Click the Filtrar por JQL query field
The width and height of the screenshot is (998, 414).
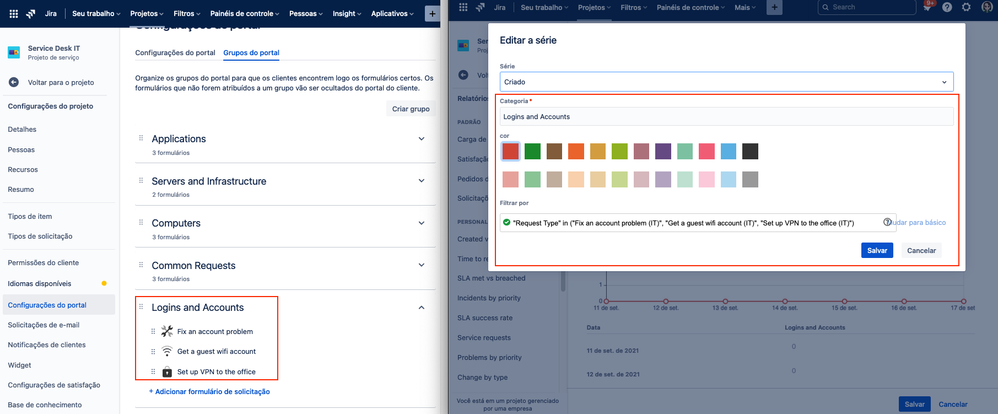point(698,222)
